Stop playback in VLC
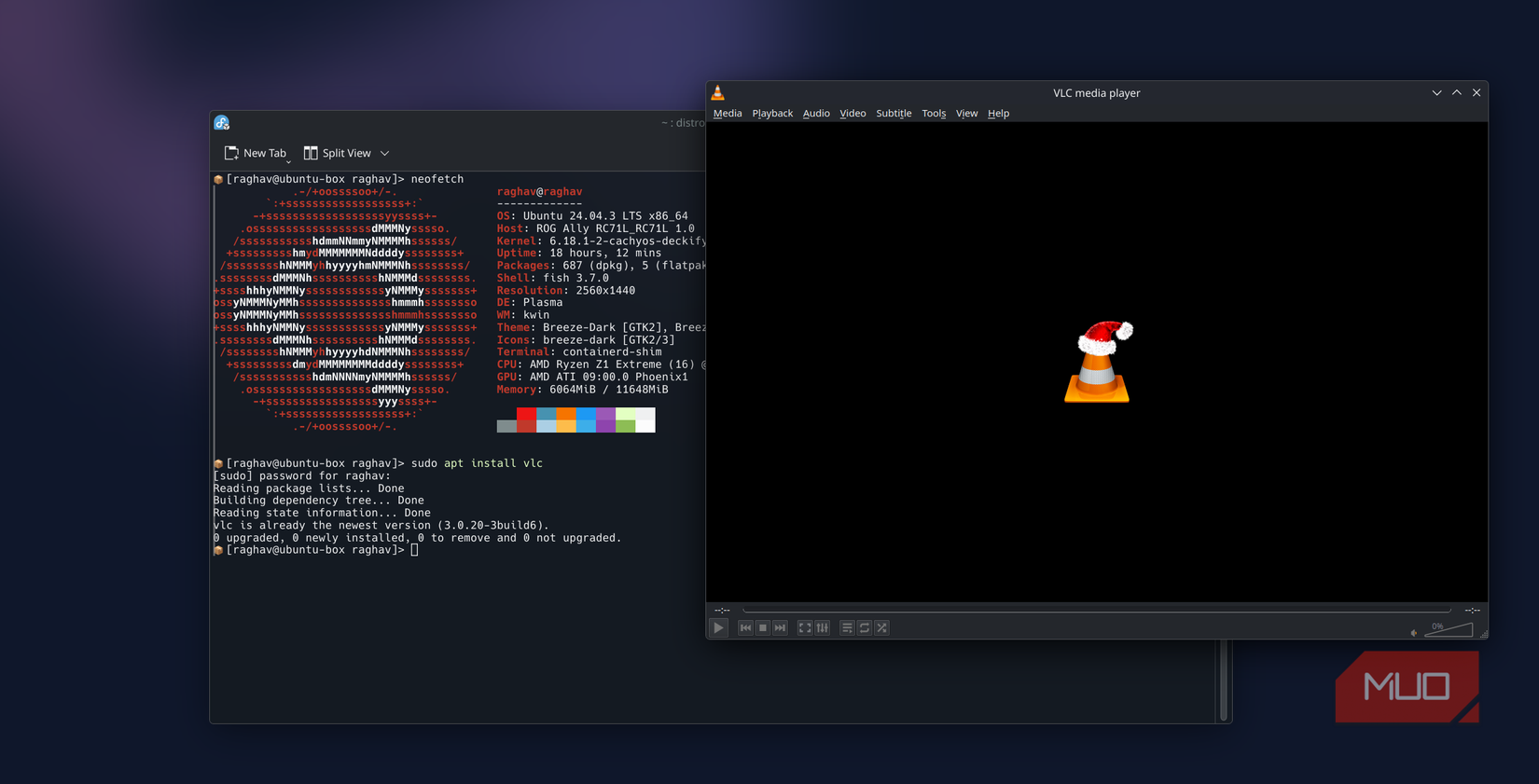 [763, 627]
